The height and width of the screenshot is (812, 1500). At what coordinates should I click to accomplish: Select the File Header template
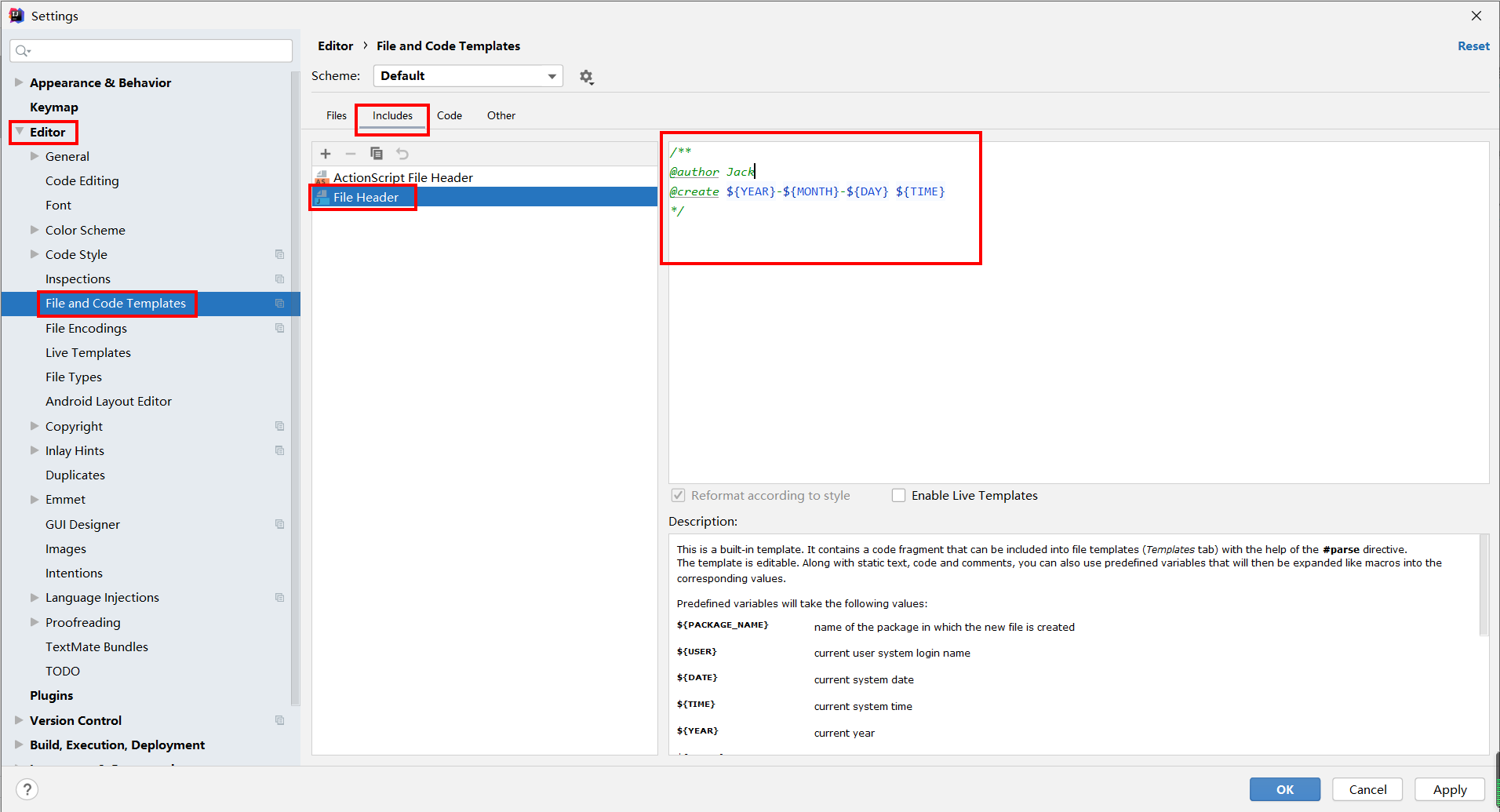pyautogui.click(x=484, y=197)
